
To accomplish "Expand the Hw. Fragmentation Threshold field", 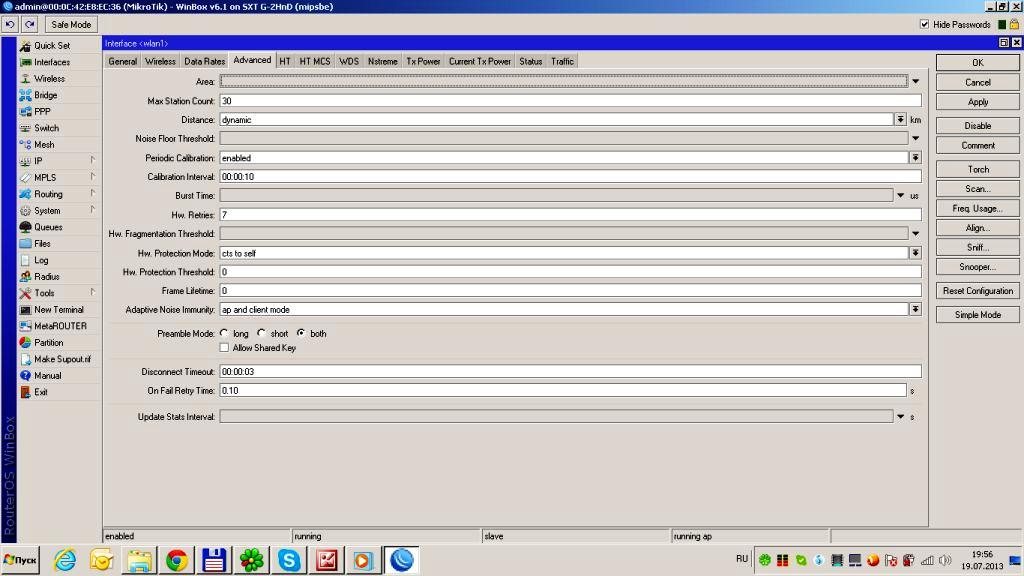I will coord(916,233).
